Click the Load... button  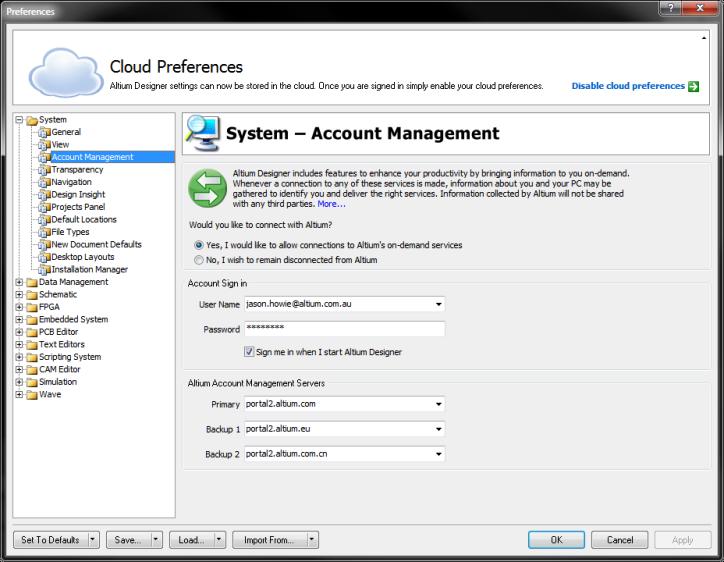click(192, 539)
